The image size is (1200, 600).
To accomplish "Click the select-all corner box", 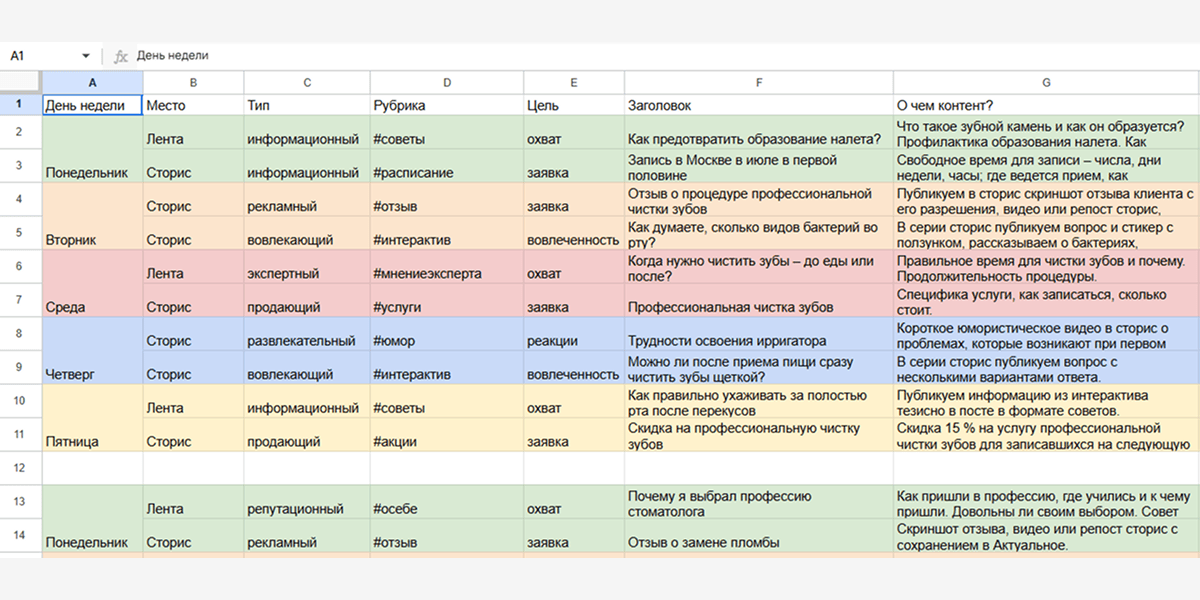I will (x=20, y=83).
